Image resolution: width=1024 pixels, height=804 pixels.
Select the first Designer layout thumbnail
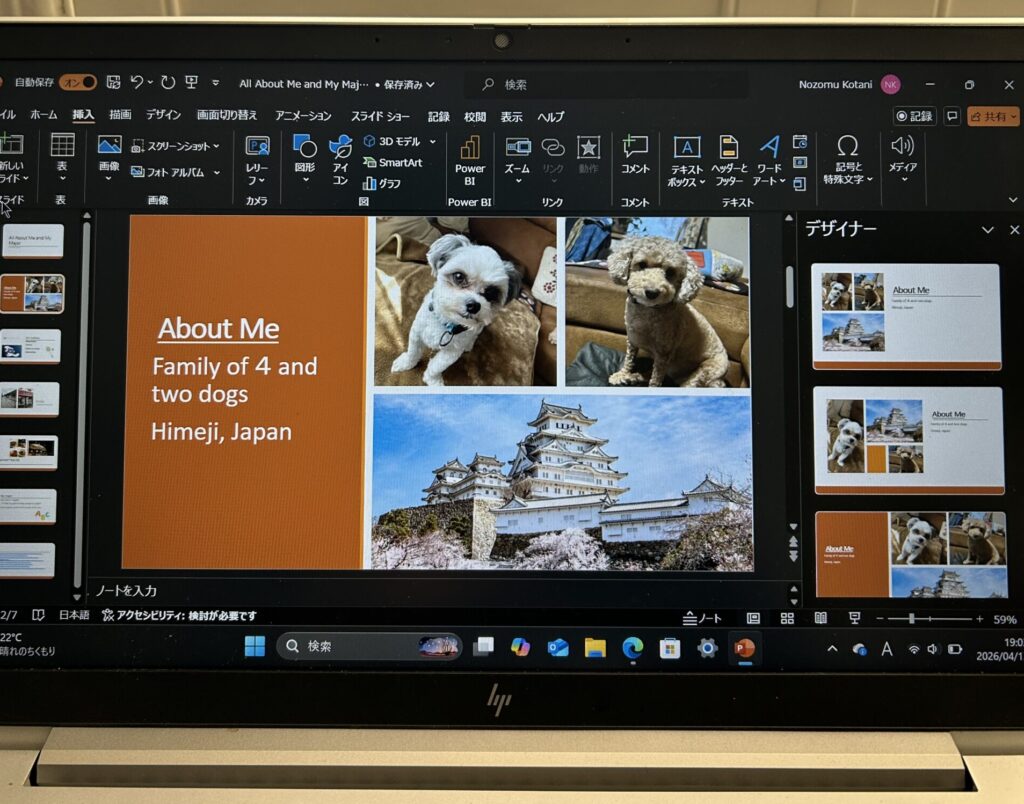click(906, 315)
